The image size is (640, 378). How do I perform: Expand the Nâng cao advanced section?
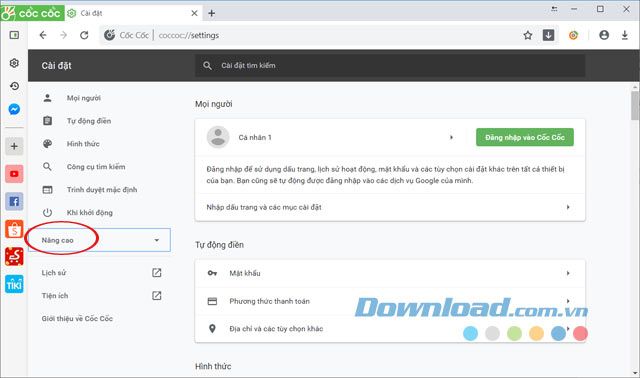[100, 240]
